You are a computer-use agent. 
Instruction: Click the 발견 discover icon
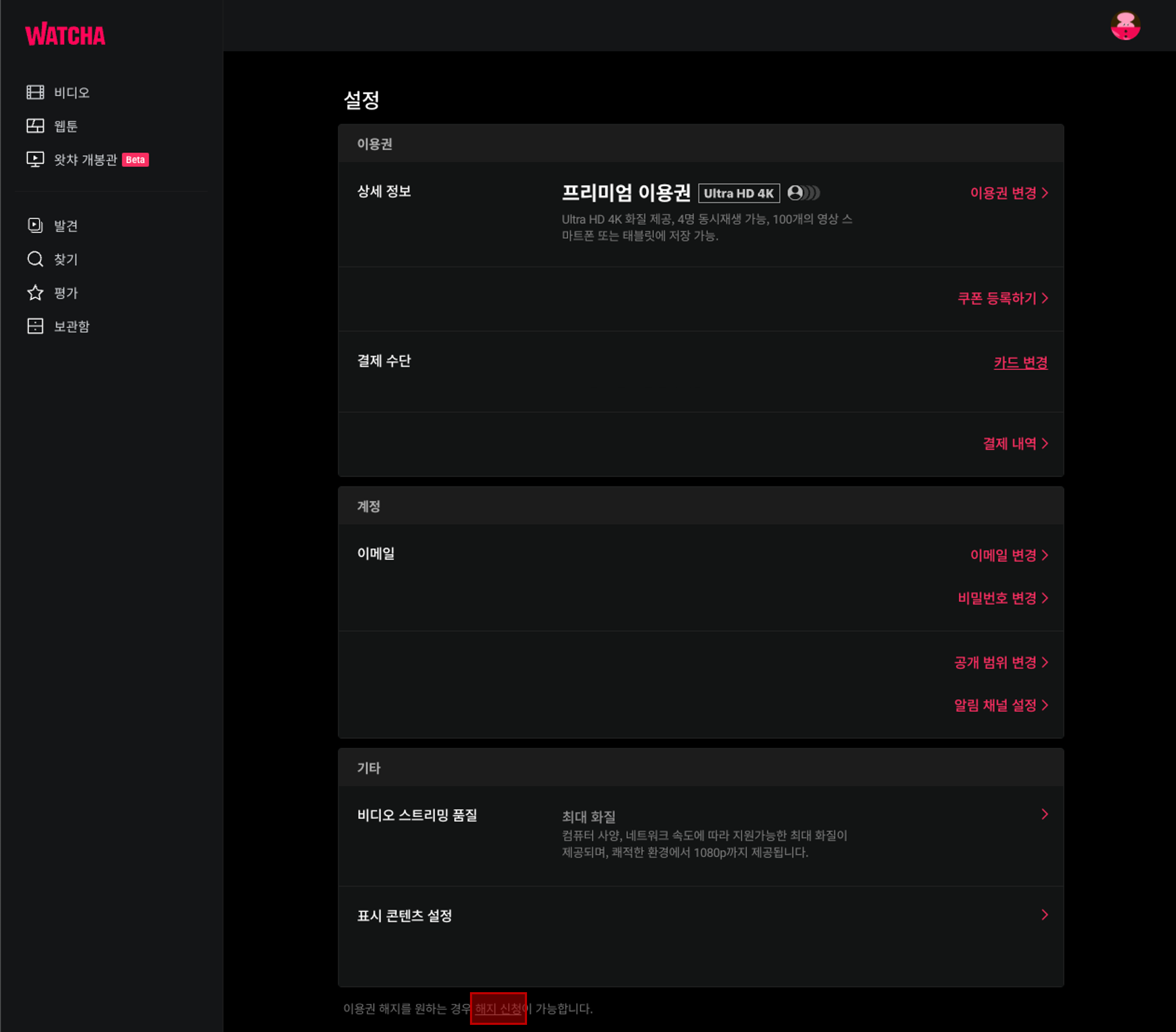tap(35, 225)
